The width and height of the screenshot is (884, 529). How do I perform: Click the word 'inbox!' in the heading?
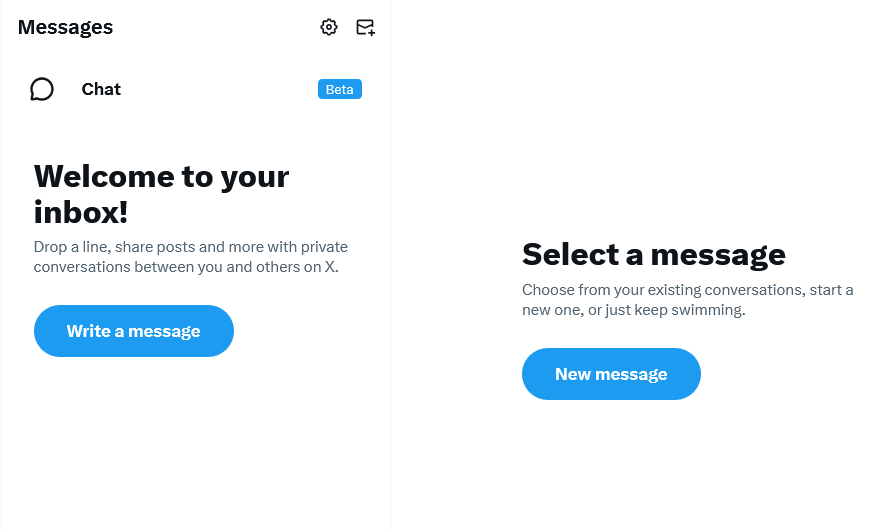(x=81, y=211)
